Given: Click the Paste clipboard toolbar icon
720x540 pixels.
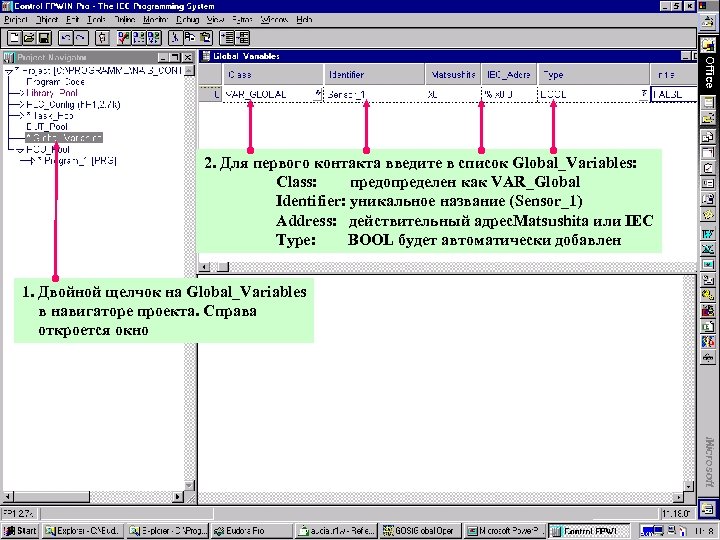Looking at the screenshot, I should (x=205, y=38).
